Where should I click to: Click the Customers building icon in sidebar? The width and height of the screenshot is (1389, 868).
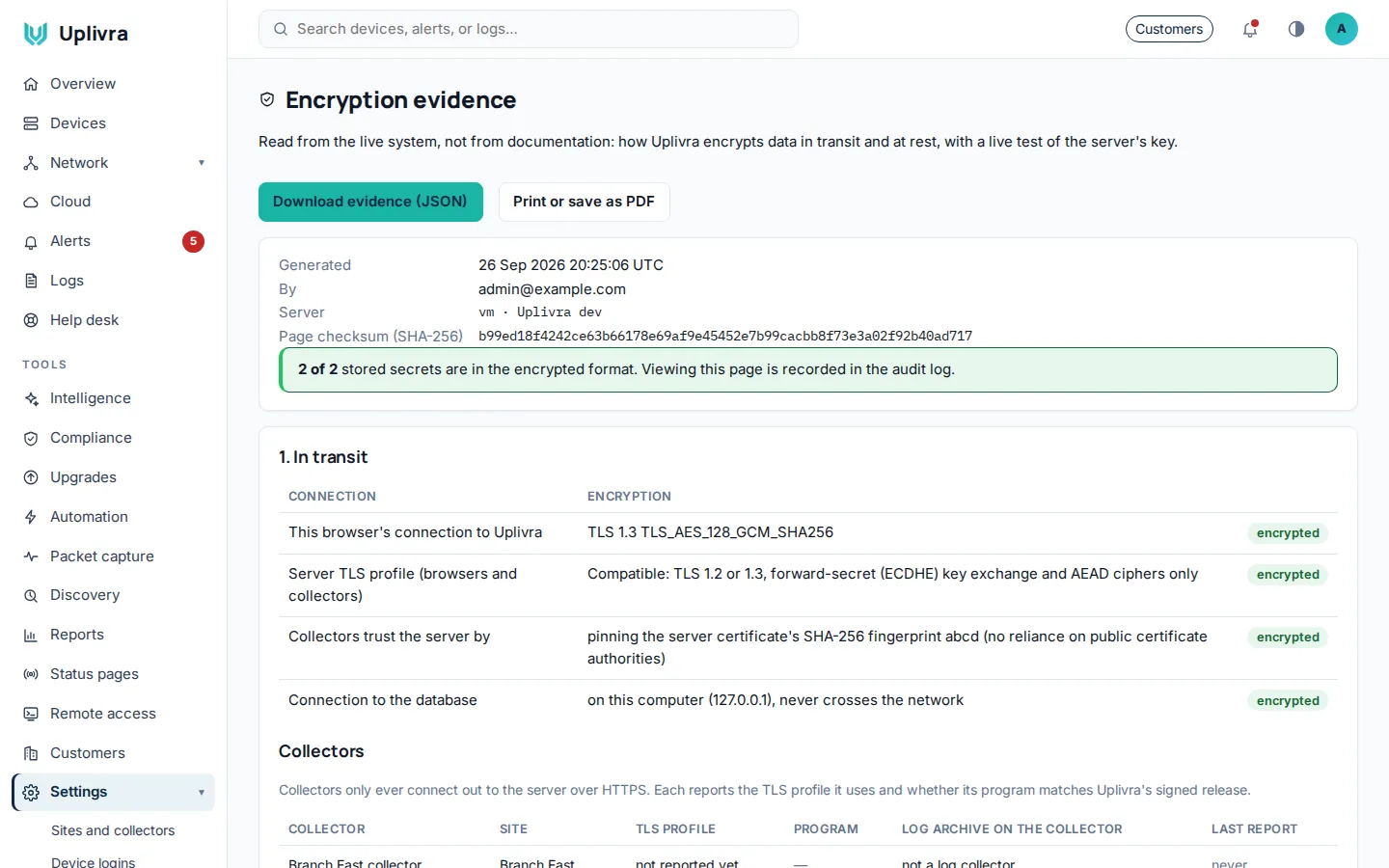point(31,753)
